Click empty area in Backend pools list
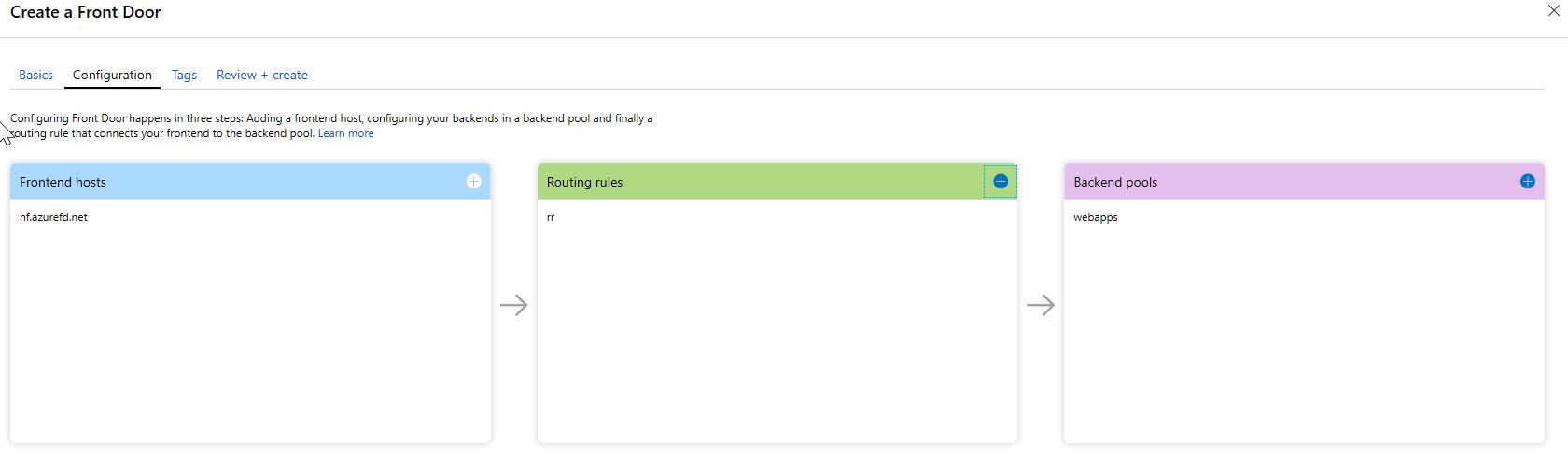The height and width of the screenshot is (456, 1568). pyautogui.click(x=1304, y=336)
